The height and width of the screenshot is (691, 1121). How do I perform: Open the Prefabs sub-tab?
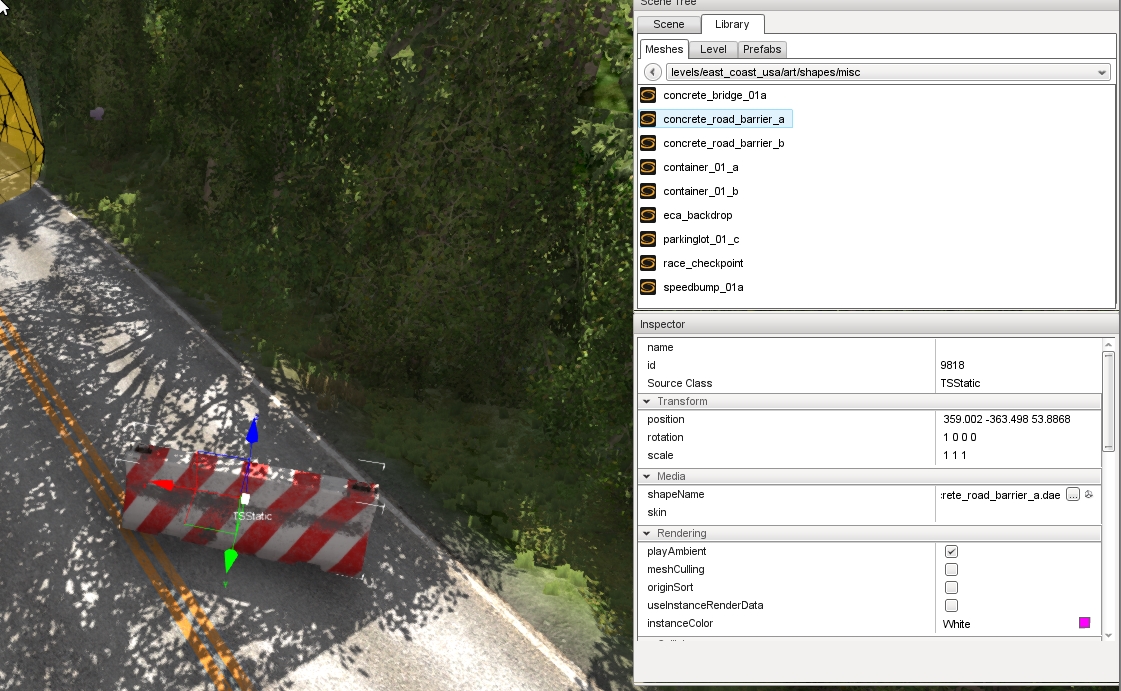pos(762,49)
